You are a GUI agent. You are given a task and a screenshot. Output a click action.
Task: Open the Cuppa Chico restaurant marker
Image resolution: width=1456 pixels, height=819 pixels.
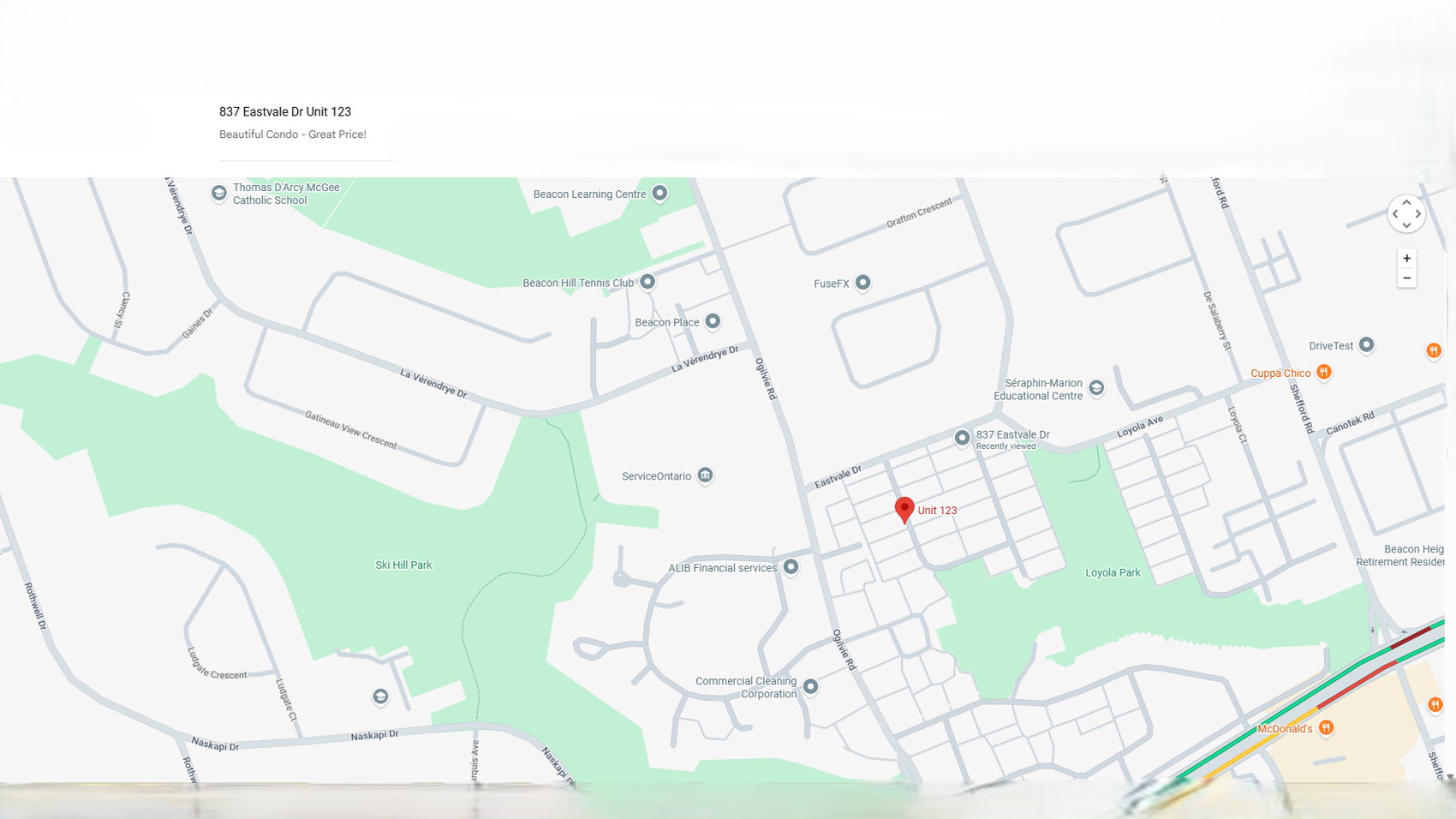point(1324,372)
